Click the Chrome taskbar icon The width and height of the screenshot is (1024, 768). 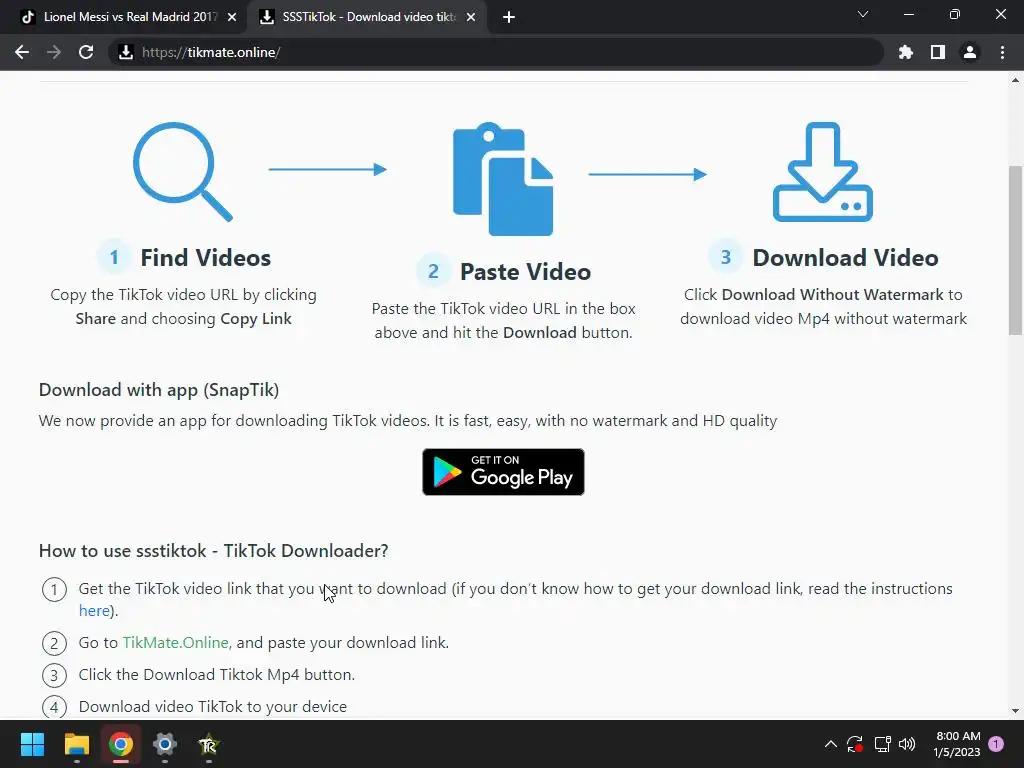(x=121, y=744)
